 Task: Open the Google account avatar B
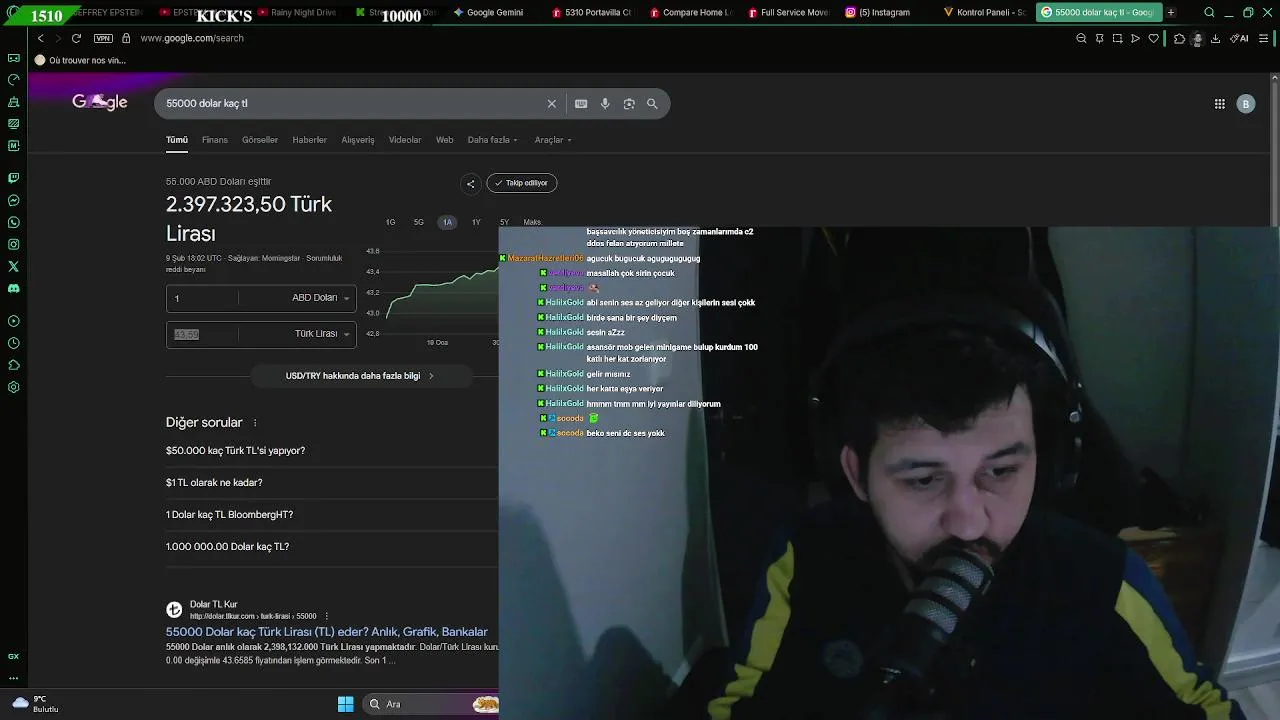(1245, 103)
